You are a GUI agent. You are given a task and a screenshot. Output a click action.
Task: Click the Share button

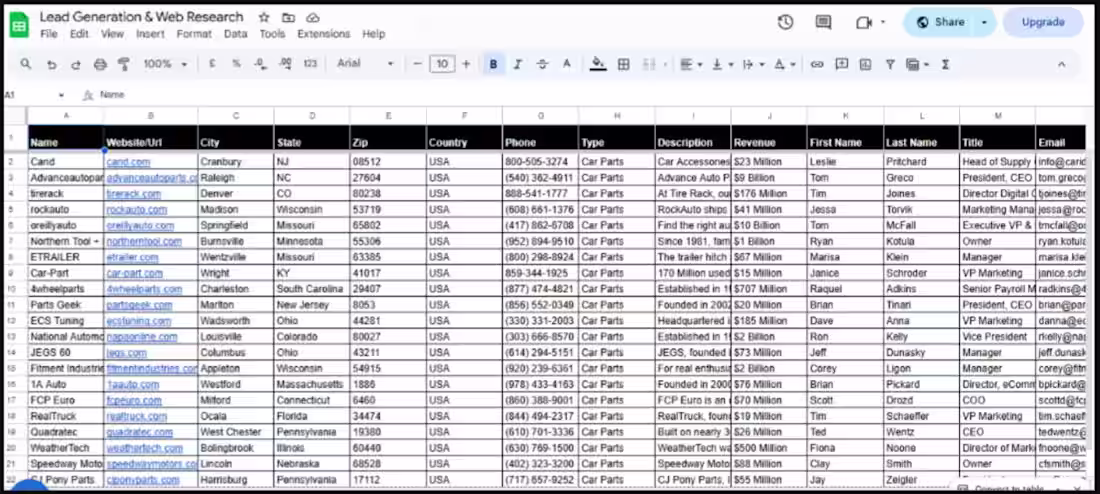(x=940, y=22)
